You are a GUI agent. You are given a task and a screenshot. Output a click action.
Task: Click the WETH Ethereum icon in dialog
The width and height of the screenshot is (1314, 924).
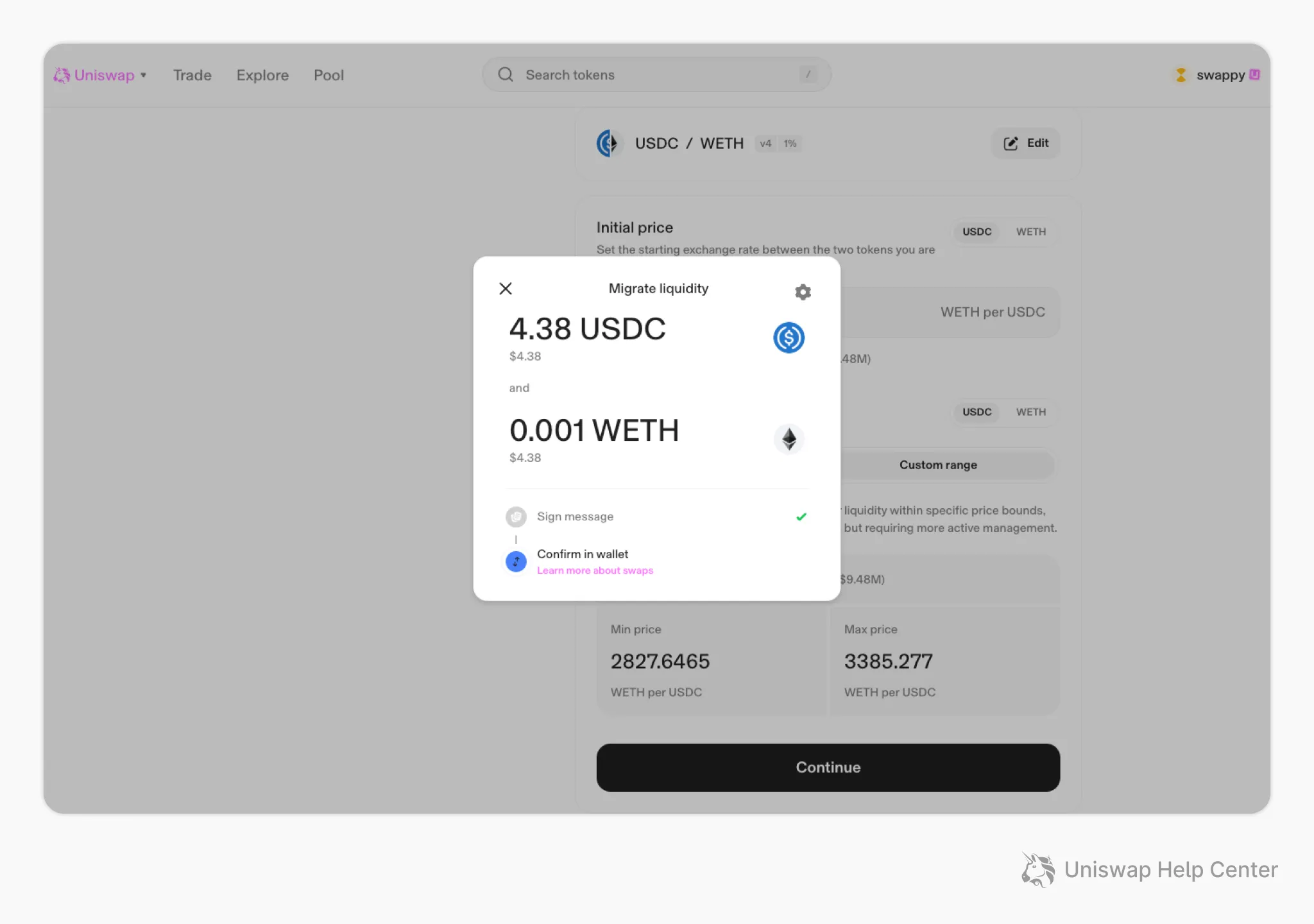pos(789,440)
